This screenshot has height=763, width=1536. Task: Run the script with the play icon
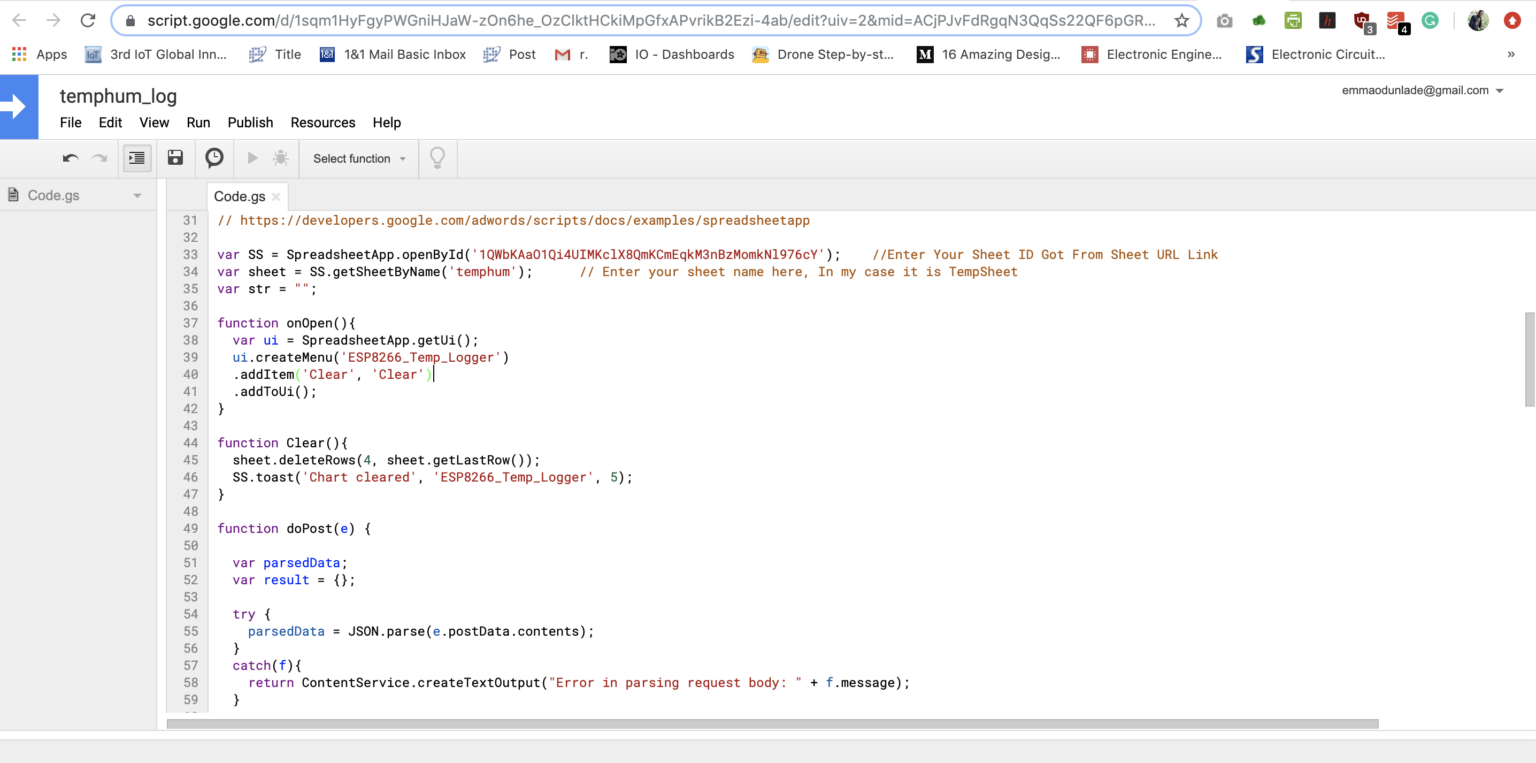[252, 158]
